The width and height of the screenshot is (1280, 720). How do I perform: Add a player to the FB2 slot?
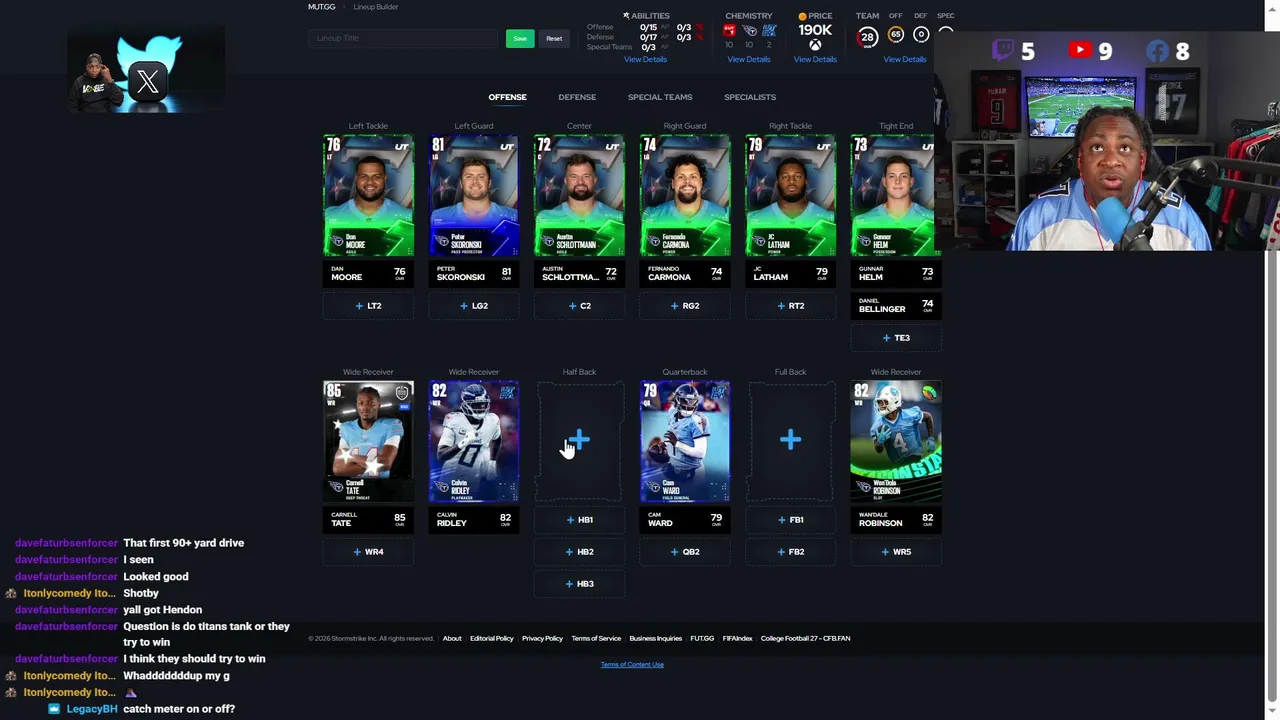click(790, 552)
